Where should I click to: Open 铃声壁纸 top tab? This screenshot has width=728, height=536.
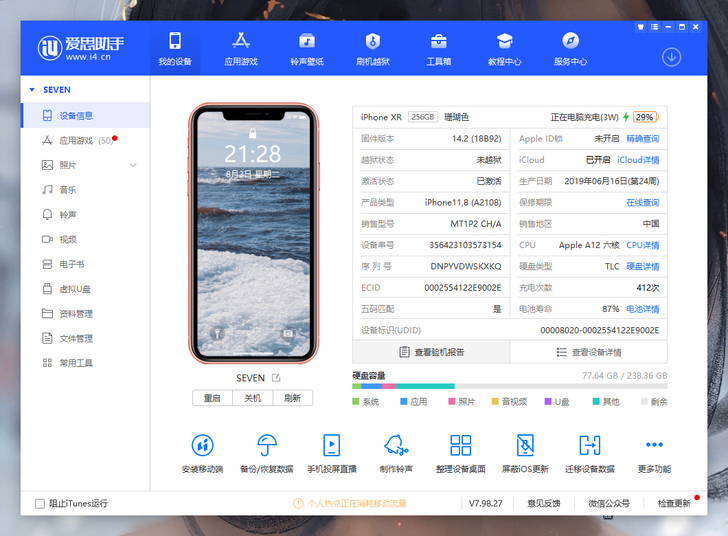coord(306,49)
